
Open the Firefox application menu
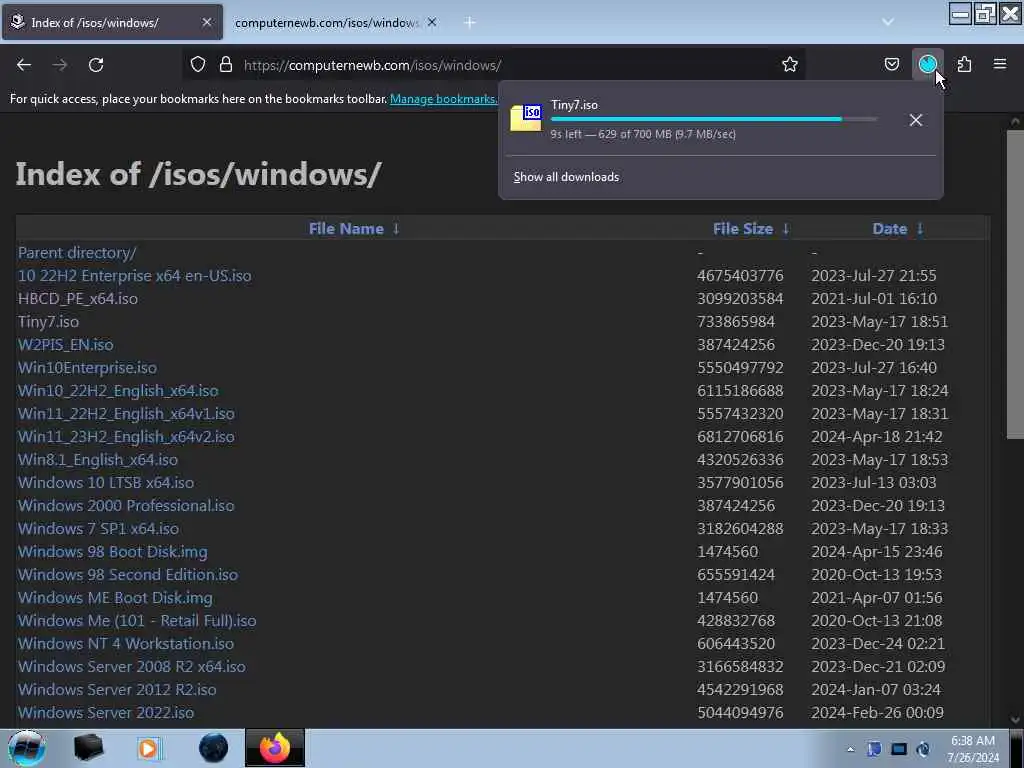click(1000, 64)
